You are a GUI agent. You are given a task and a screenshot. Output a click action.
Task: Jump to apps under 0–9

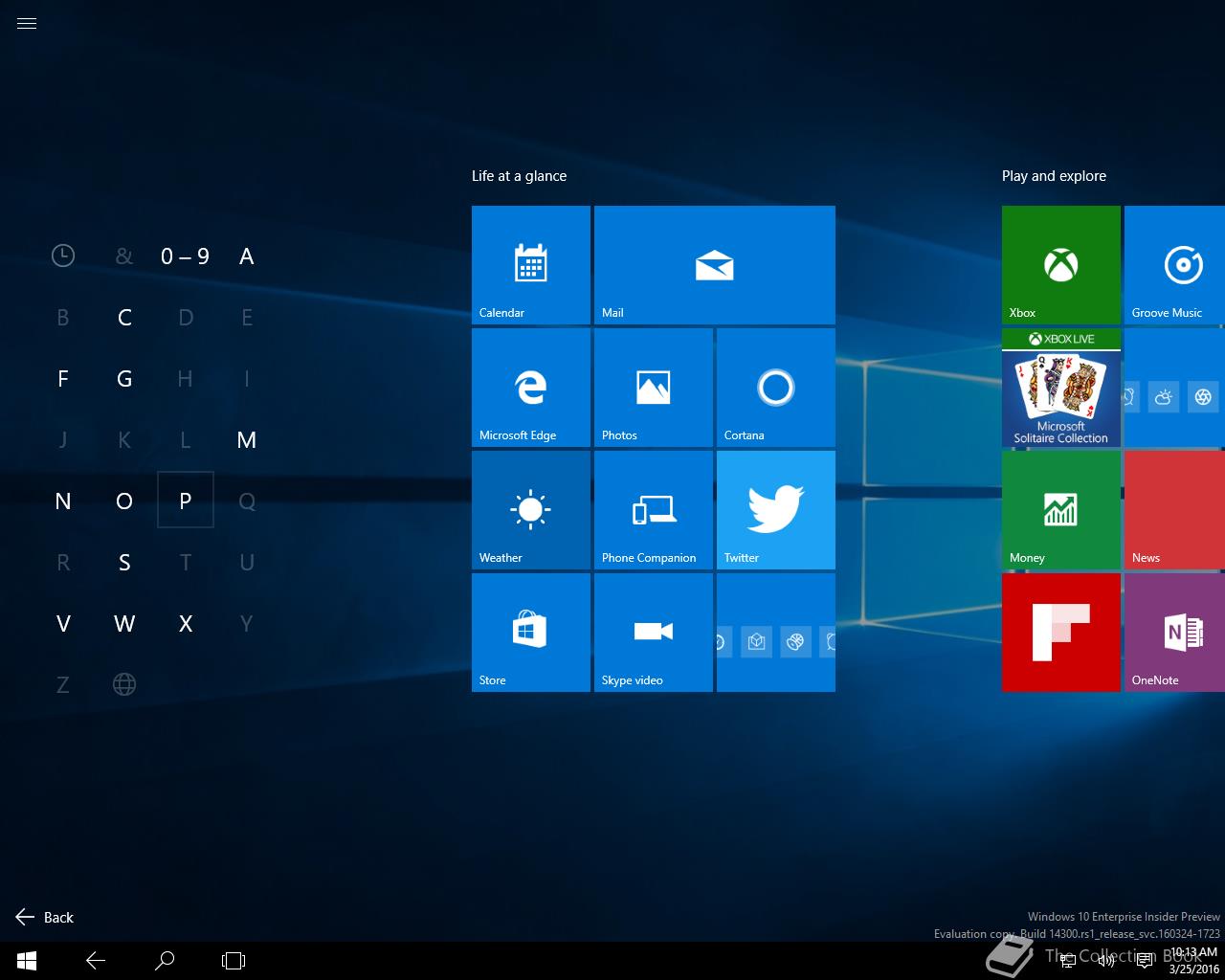(x=186, y=256)
